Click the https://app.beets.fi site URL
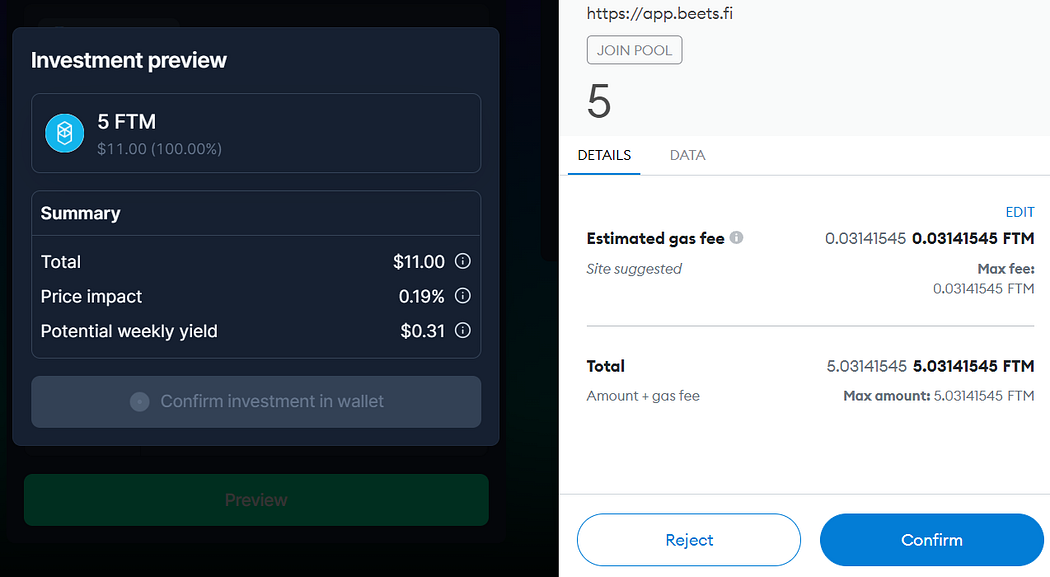Screen dimensions: 1050x577 coord(660,14)
